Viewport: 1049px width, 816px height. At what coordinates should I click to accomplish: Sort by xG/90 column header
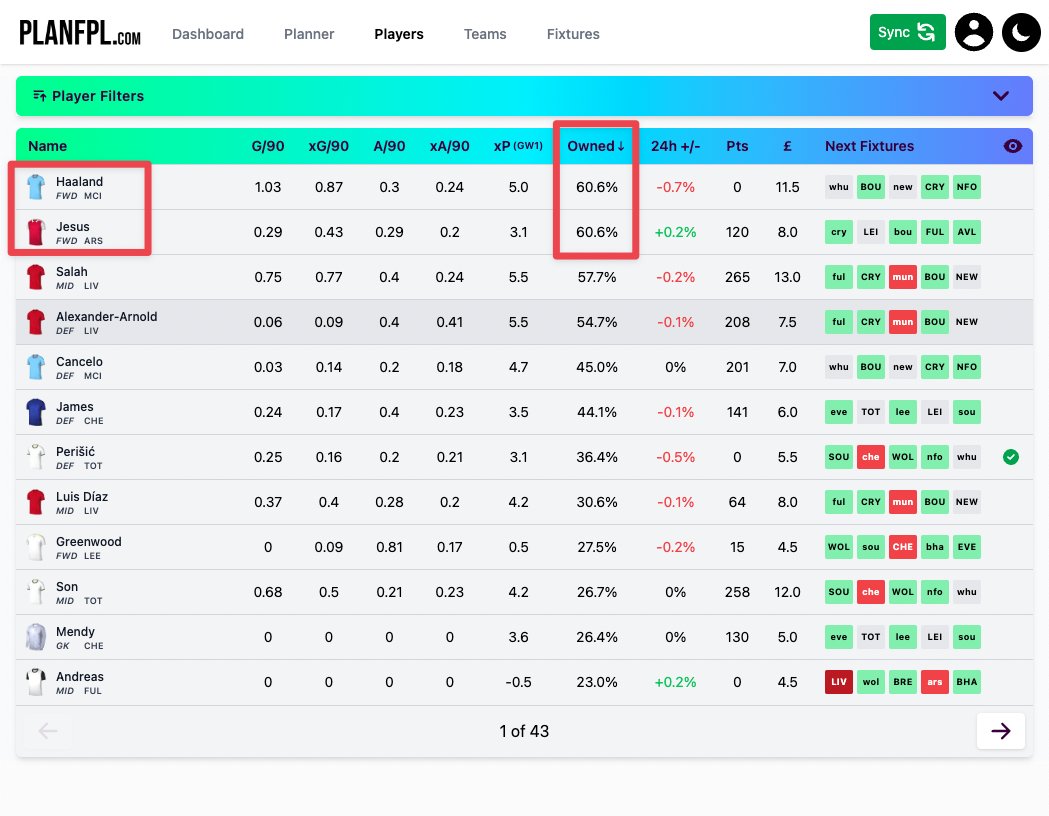(x=328, y=146)
